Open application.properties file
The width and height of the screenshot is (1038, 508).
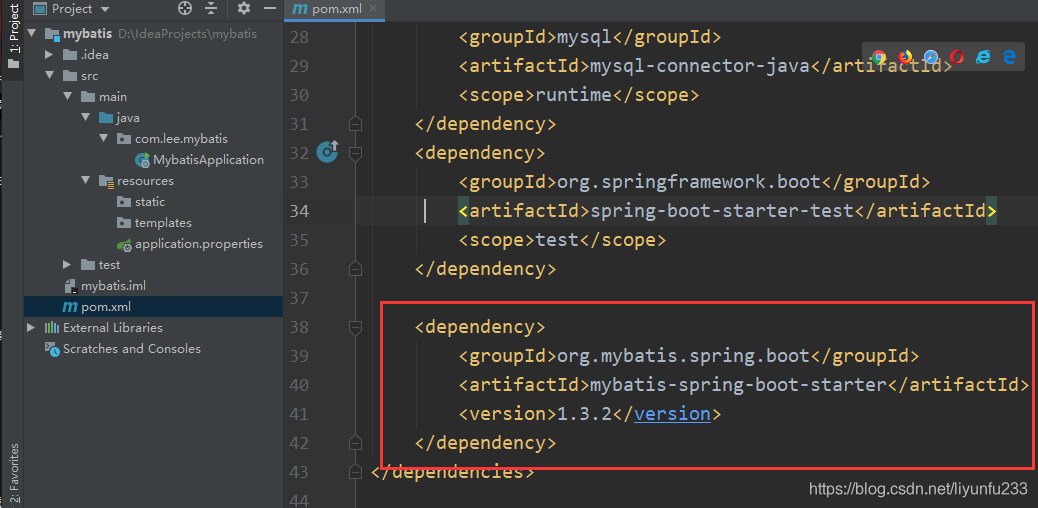tap(199, 244)
